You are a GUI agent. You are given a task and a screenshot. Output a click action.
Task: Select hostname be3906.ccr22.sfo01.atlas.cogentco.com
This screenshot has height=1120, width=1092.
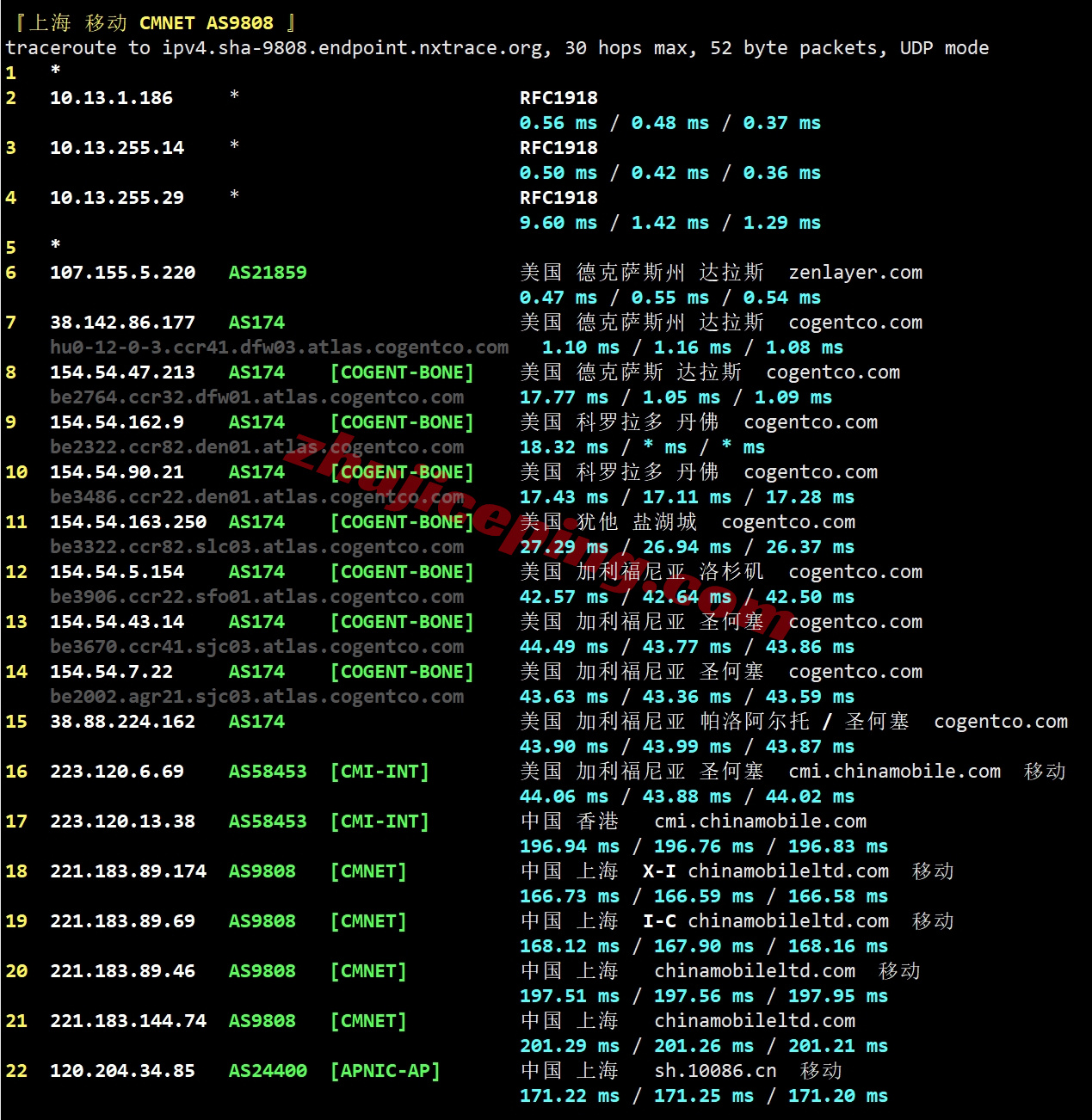click(256, 597)
